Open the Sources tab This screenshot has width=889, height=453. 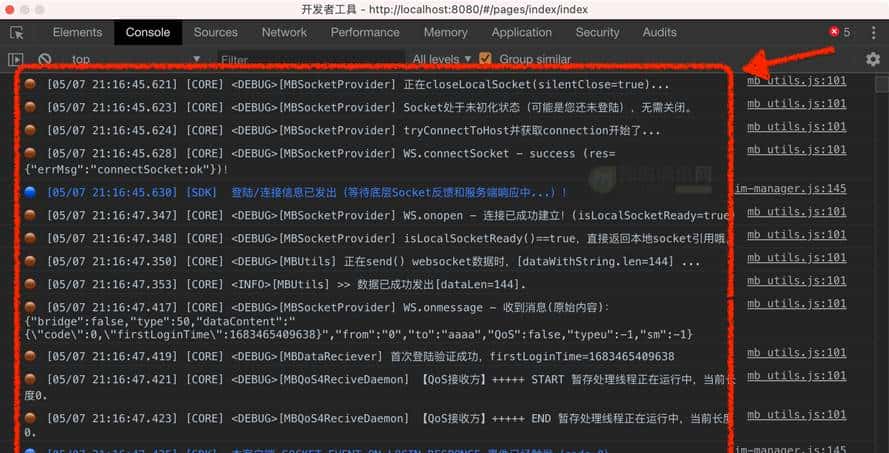[215, 32]
